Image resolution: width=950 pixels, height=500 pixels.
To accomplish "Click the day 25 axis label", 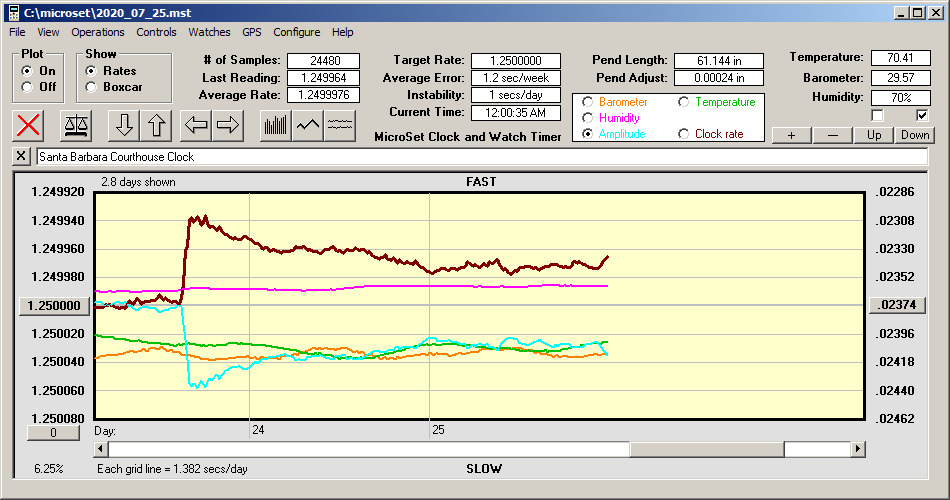I will pos(438,430).
